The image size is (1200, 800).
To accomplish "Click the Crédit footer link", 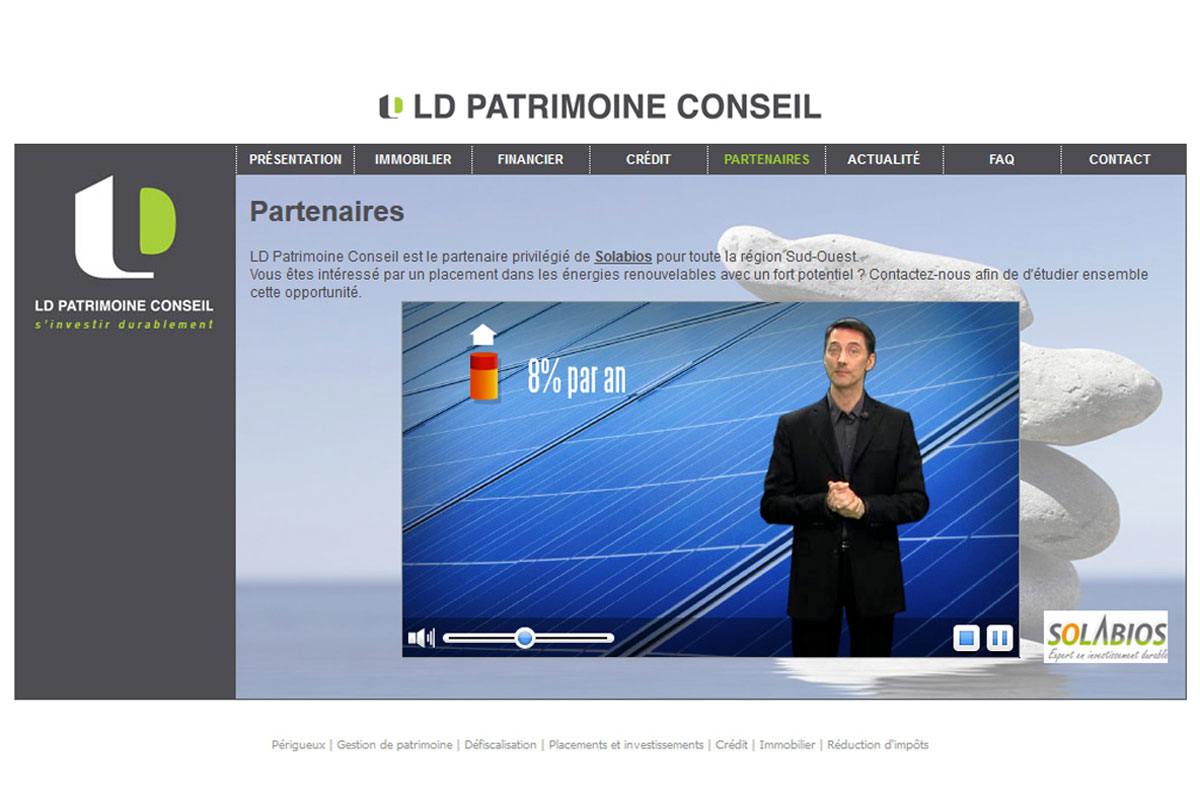I will (x=731, y=745).
